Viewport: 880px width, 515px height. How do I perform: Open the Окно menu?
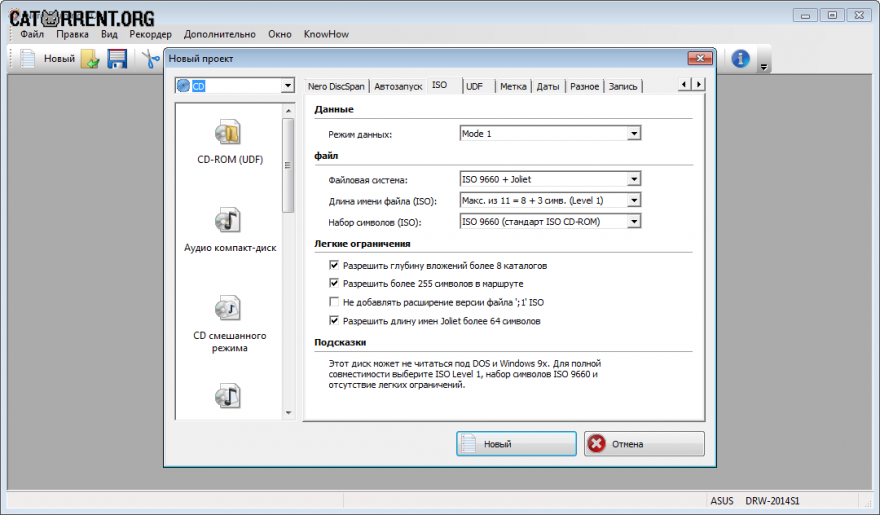coord(279,34)
